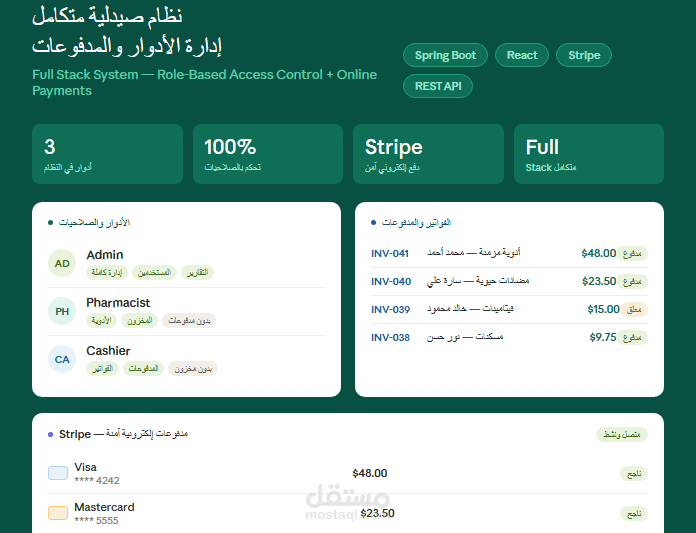Viewport: 696px width, 533px height.
Task: Select the REST API tag
Action: pos(438,86)
